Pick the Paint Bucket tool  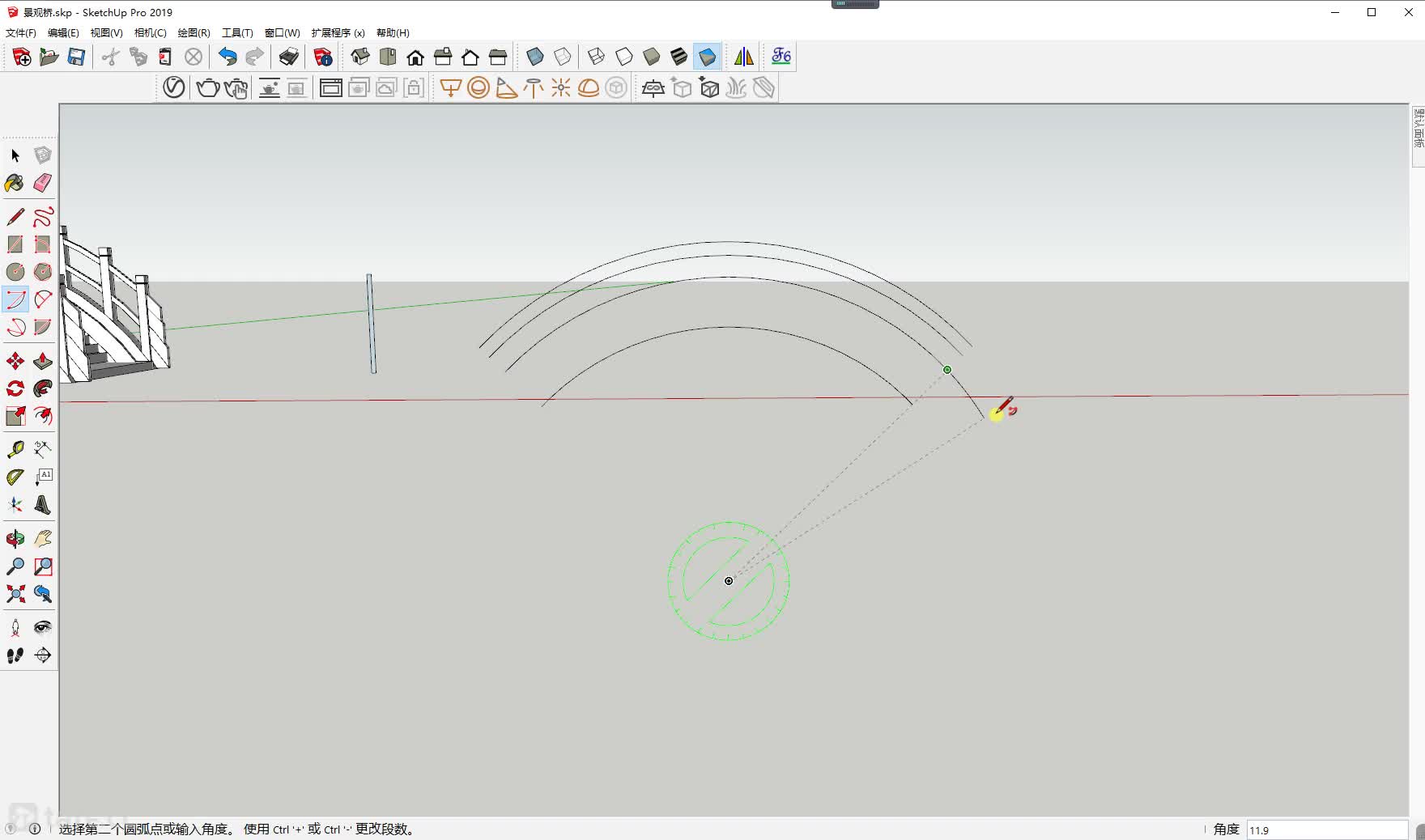(x=15, y=183)
